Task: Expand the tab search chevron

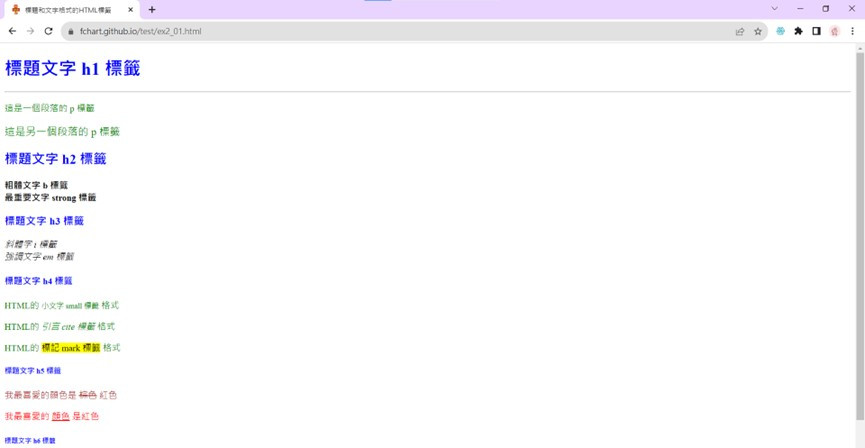Action: pos(775,9)
